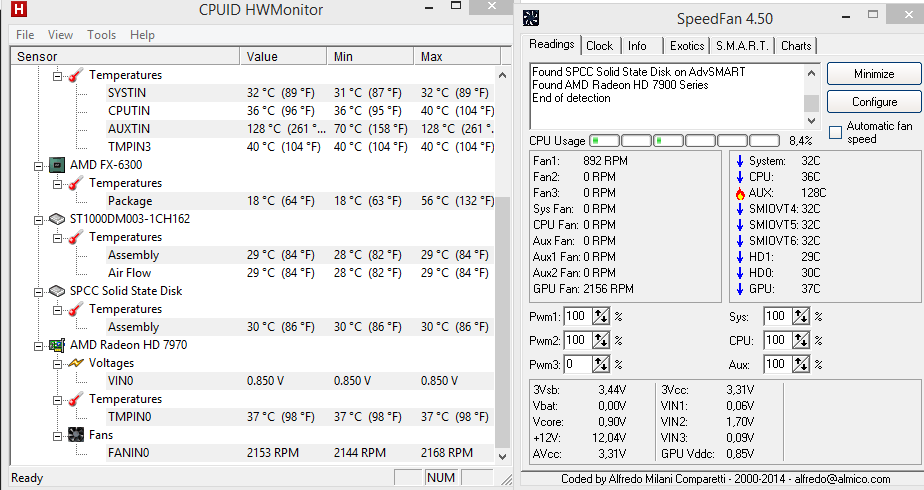Click the Pwm1 percentage input field

click(578, 316)
